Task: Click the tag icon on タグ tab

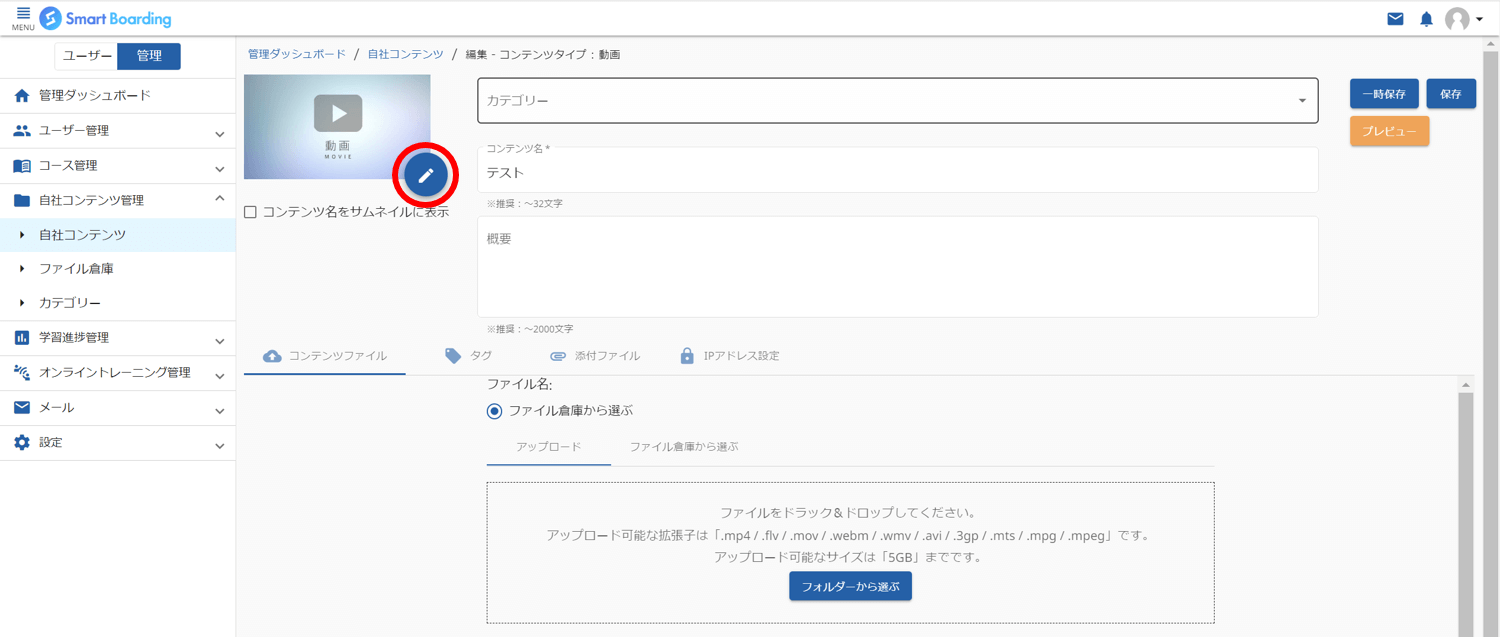Action: pos(453,356)
